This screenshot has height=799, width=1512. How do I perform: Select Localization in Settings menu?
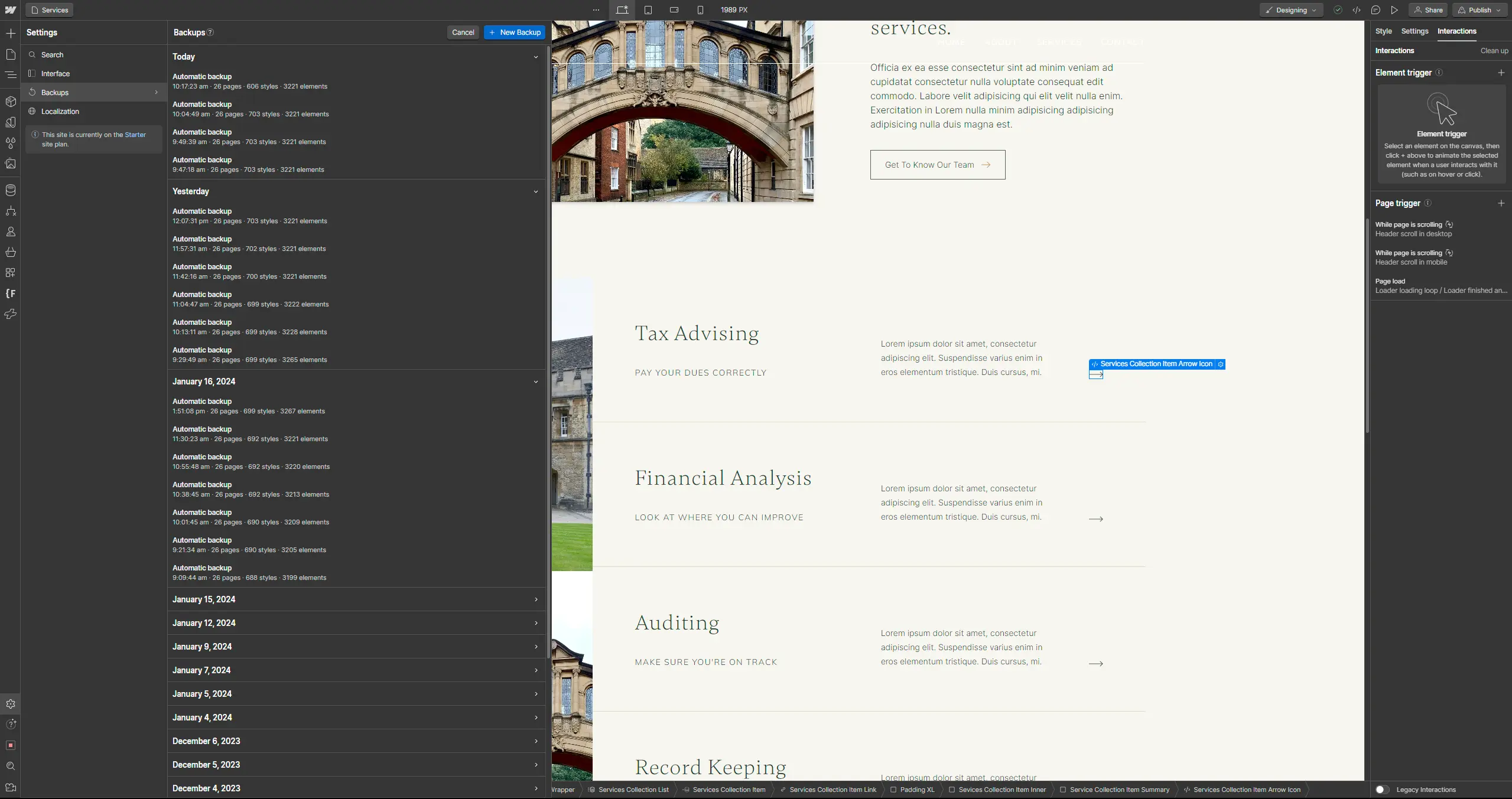point(60,112)
